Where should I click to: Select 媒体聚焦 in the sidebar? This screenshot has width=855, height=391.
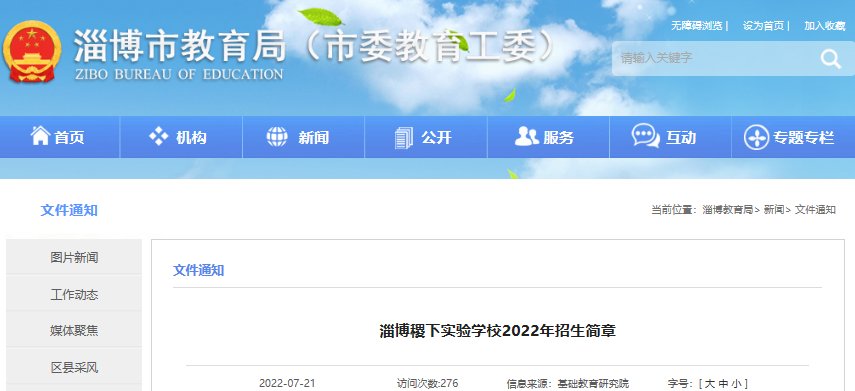[74, 330]
